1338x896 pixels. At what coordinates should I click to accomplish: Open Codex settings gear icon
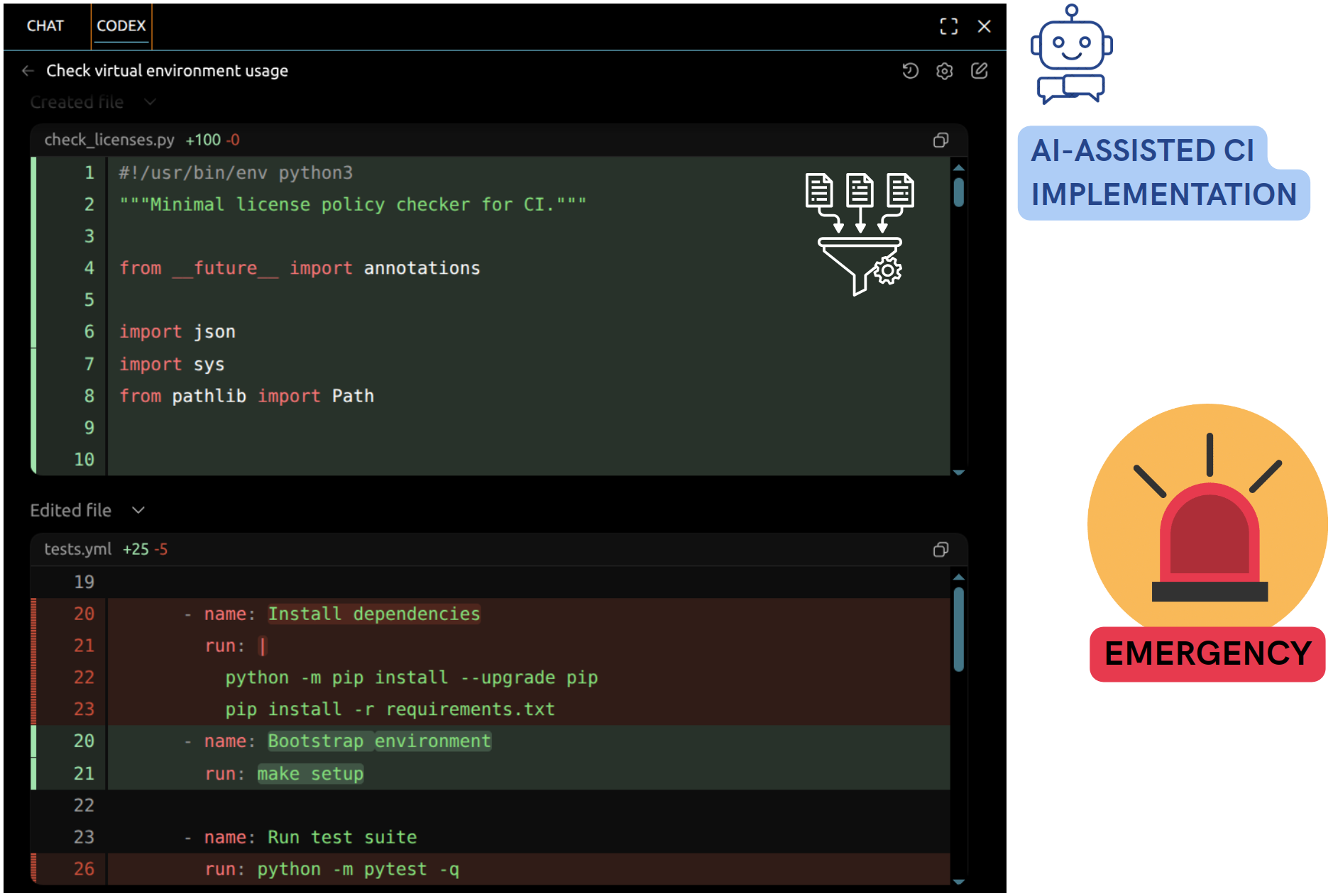pos(944,71)
